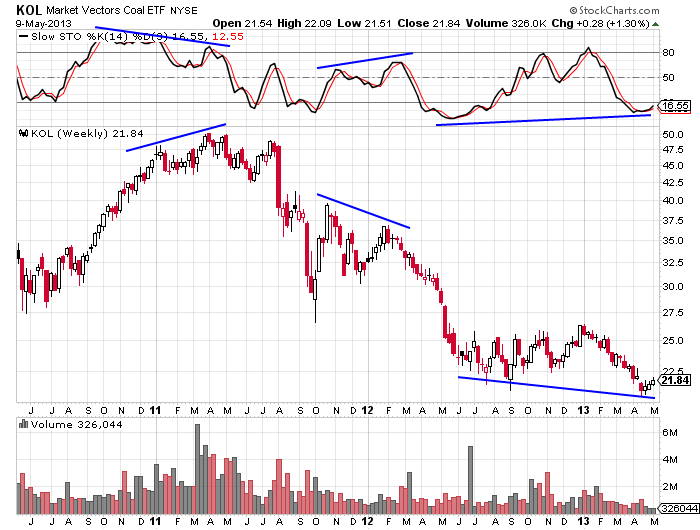
Task: Click the Close 21.84 header value
Action: [x=429, y=23]
